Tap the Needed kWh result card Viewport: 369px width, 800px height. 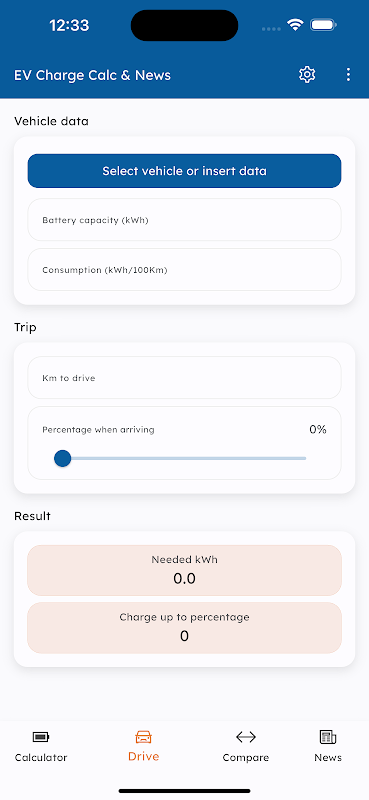tap(184, 570)
